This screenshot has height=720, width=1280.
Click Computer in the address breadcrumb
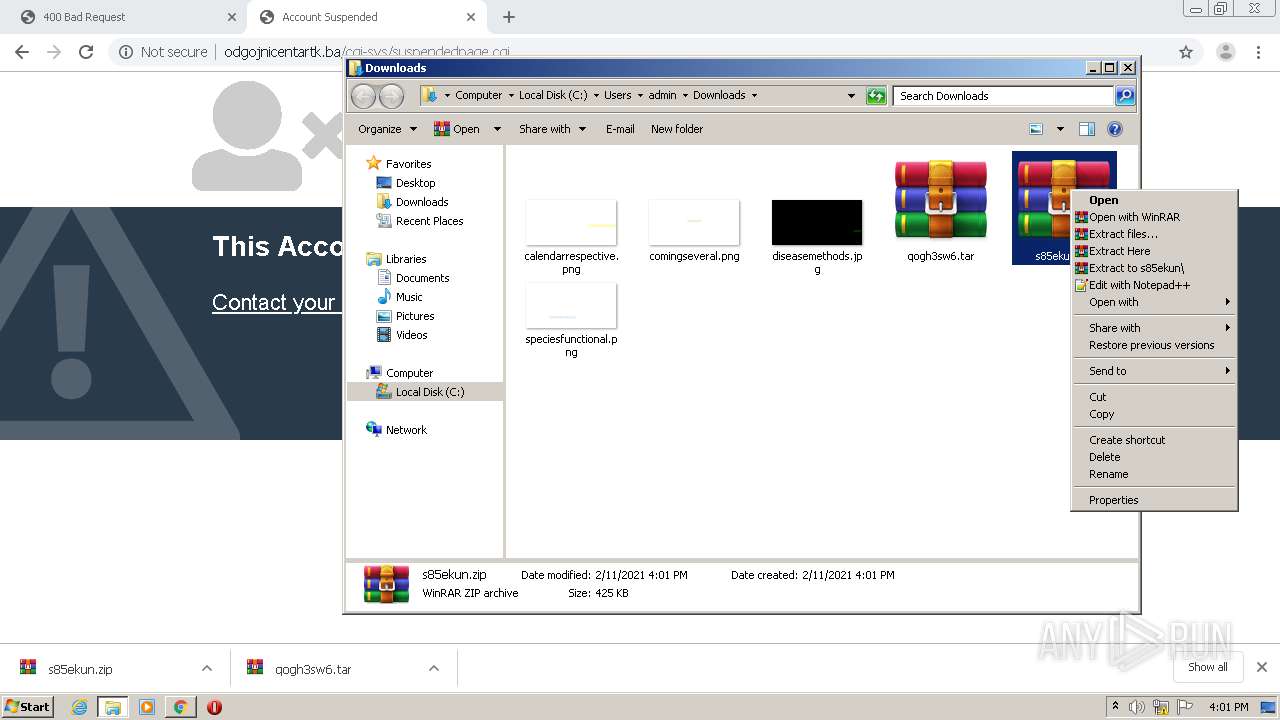[x=479, y=96]
